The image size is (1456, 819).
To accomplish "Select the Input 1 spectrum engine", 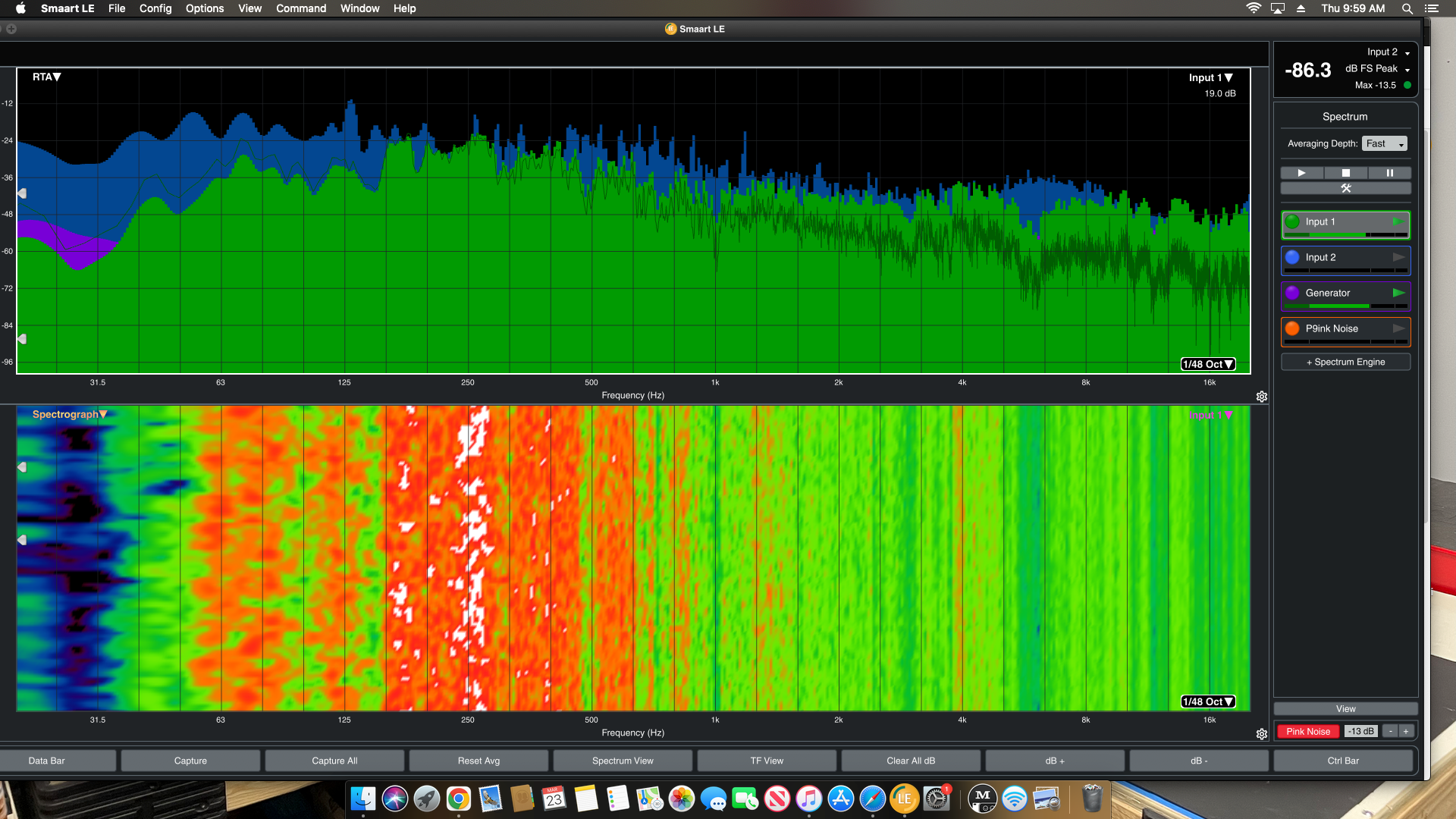I will (x=1346, y=225).
